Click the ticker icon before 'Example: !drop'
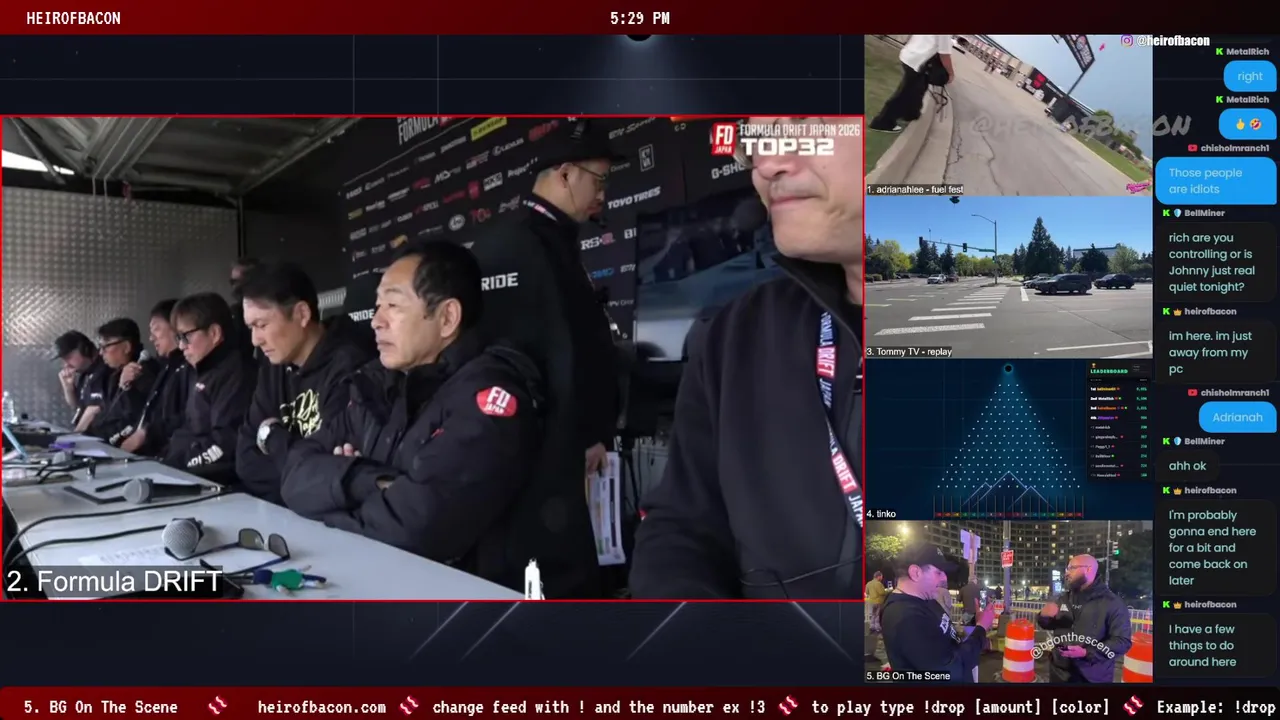Viewport: 1280px width, 720px height. pos(1133,706)
